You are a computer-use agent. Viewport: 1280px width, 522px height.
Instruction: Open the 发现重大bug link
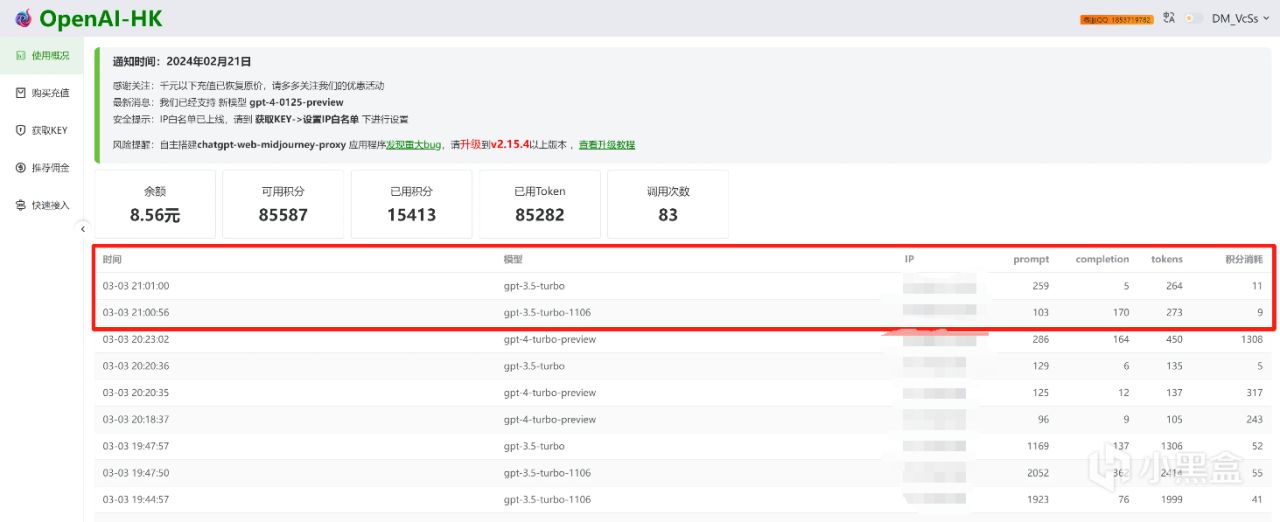pos(414,145)
